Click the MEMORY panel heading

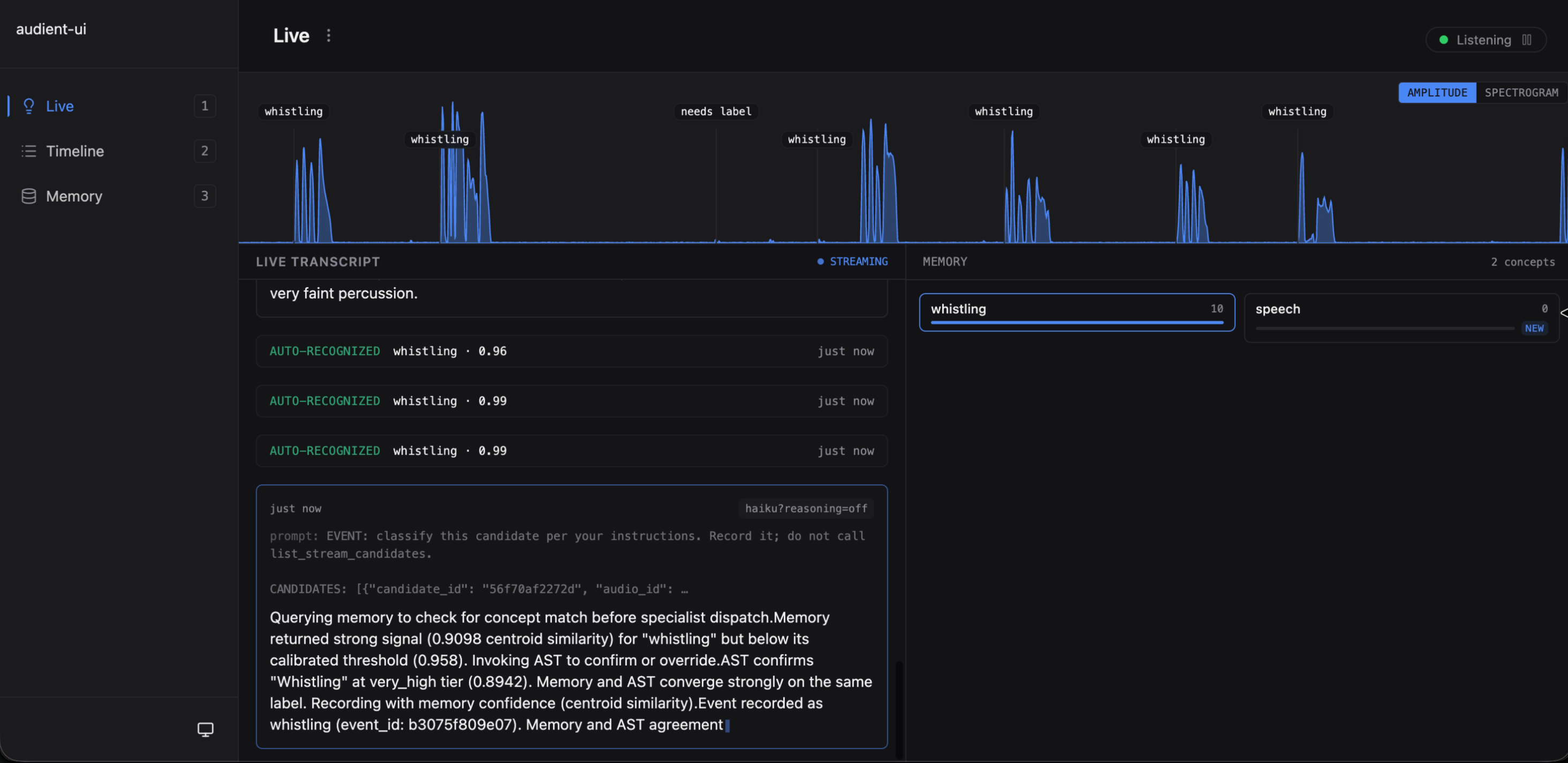click(x=945, y=262)
